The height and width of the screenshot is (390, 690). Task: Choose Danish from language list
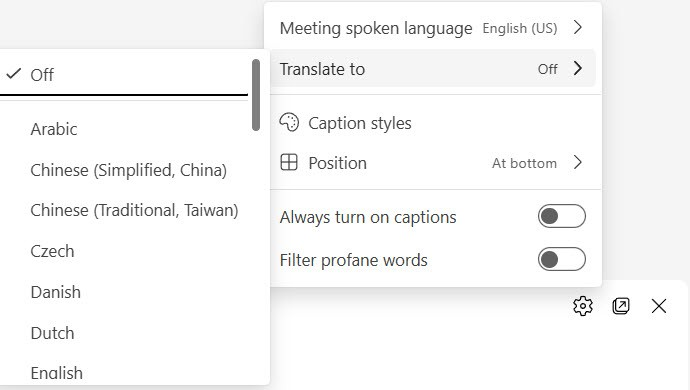[124, 292]
